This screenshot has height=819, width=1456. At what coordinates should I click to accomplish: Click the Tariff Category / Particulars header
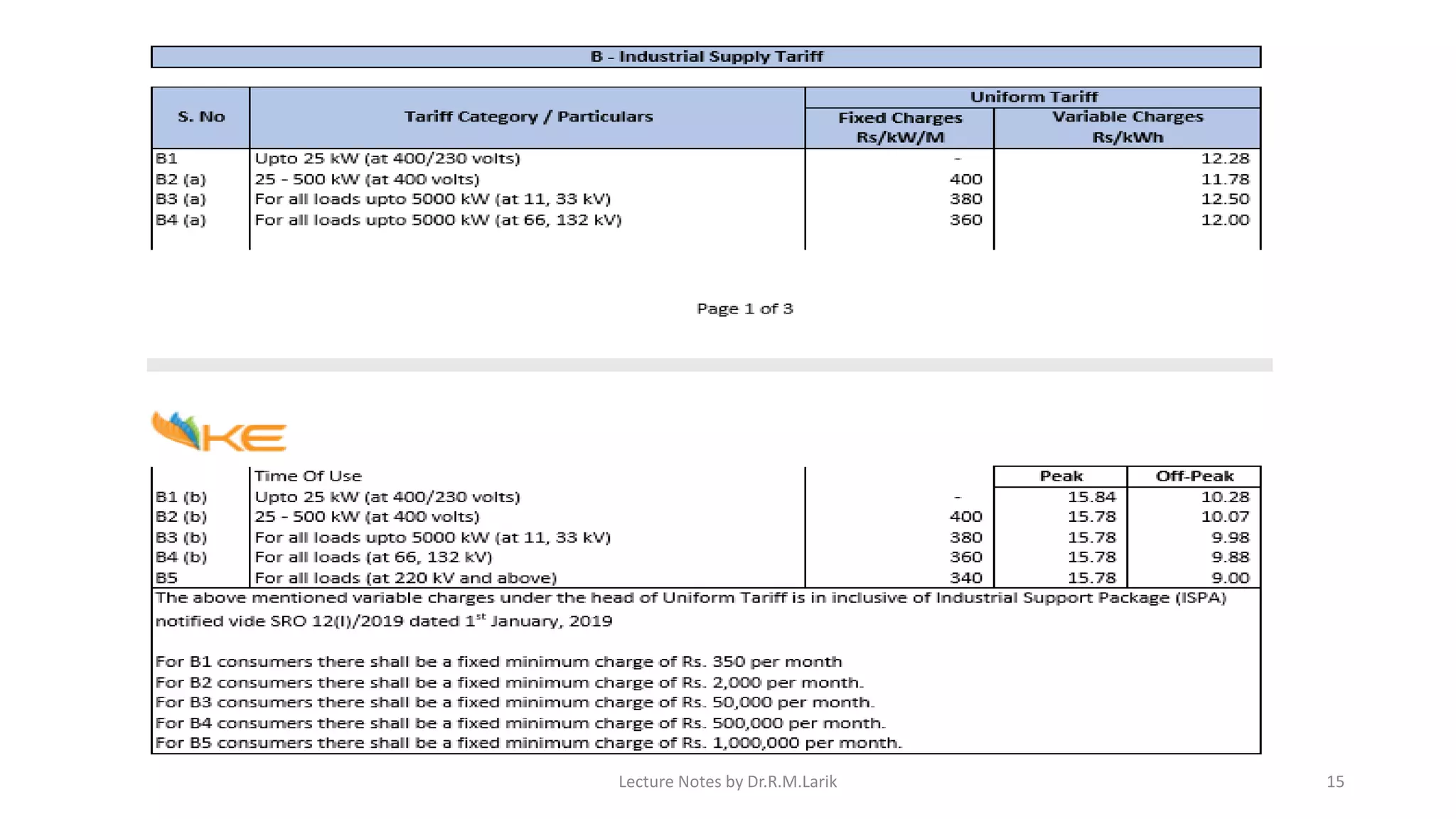(x=528, y=117)
